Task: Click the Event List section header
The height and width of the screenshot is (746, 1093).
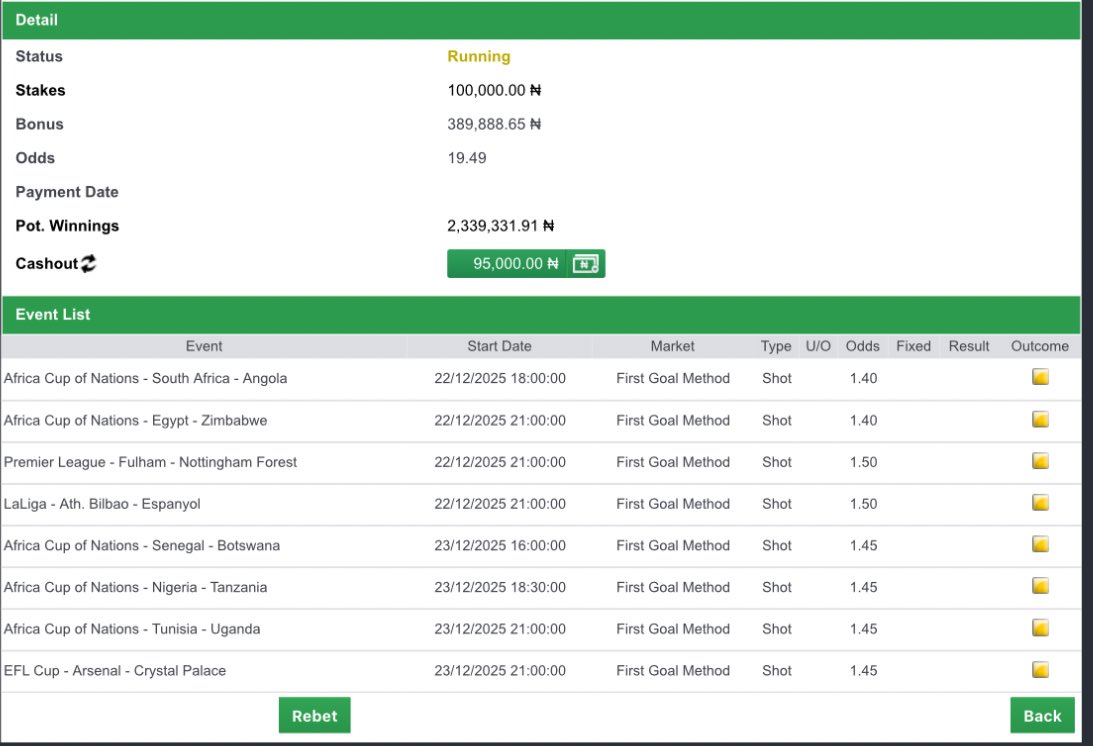Action: click(541, 314)
